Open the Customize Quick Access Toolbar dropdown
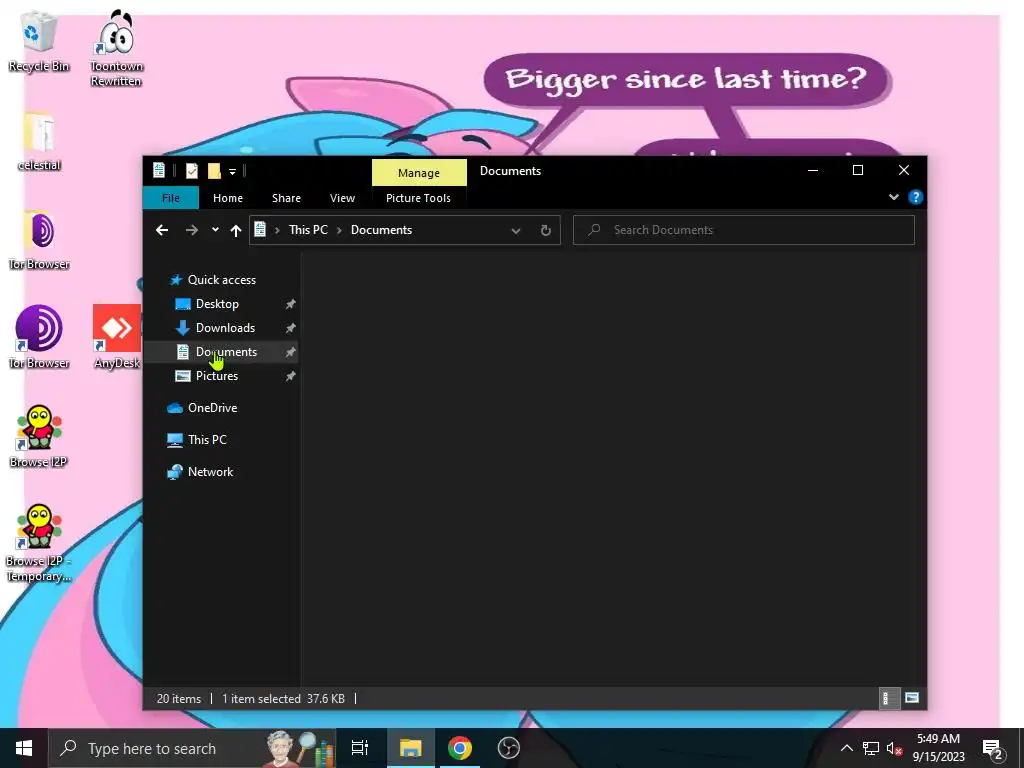Viewport: 1024px width, 768px height. click(232, 172)
